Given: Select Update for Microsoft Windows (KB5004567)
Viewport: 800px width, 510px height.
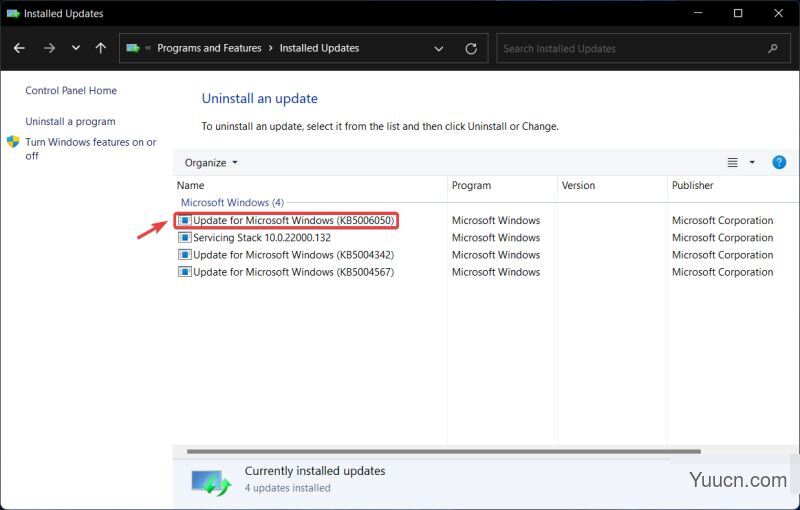Looking at the screenshot, I should (293, 272).
